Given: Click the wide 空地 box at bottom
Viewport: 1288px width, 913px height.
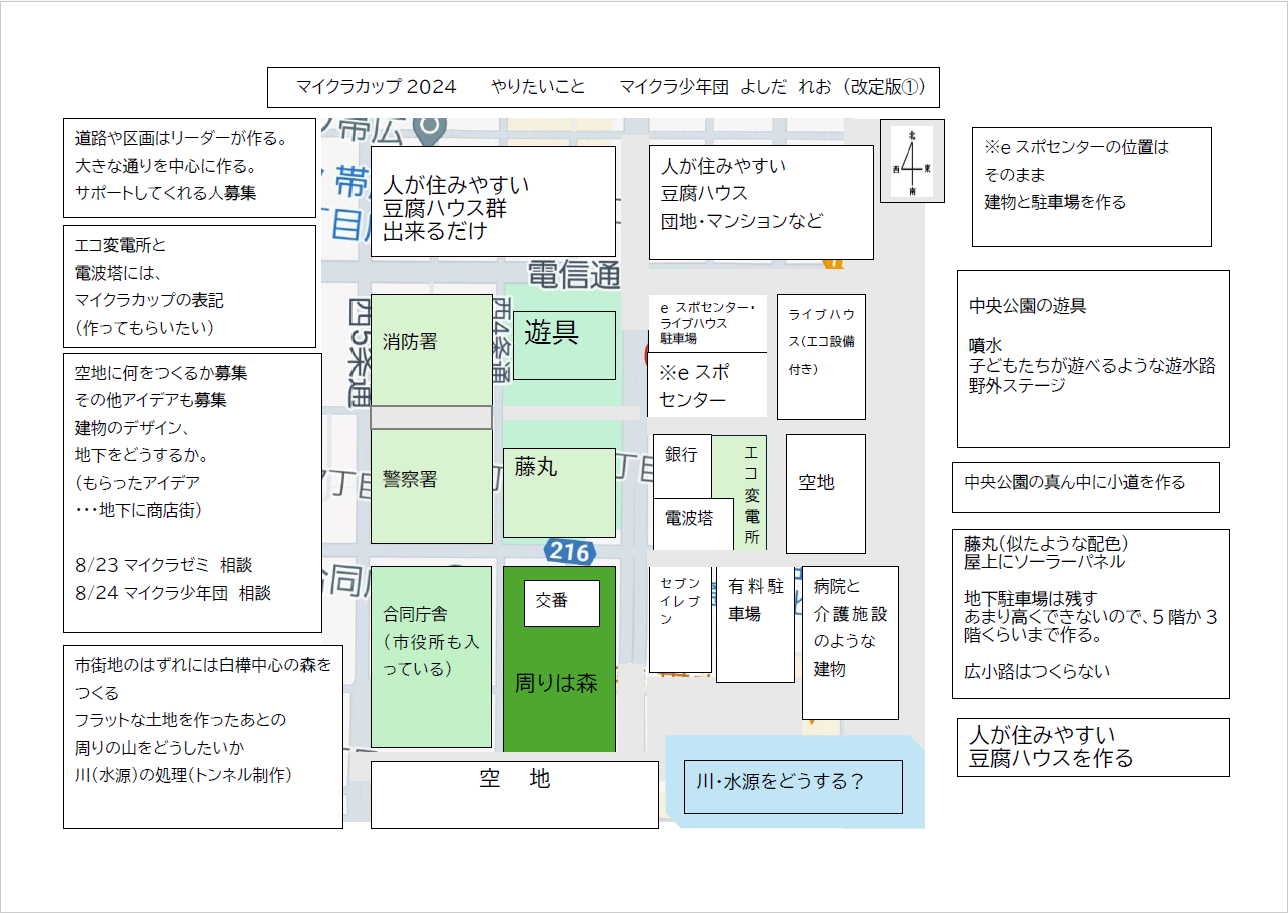Looking at the screenshot, I should point(515,795).
